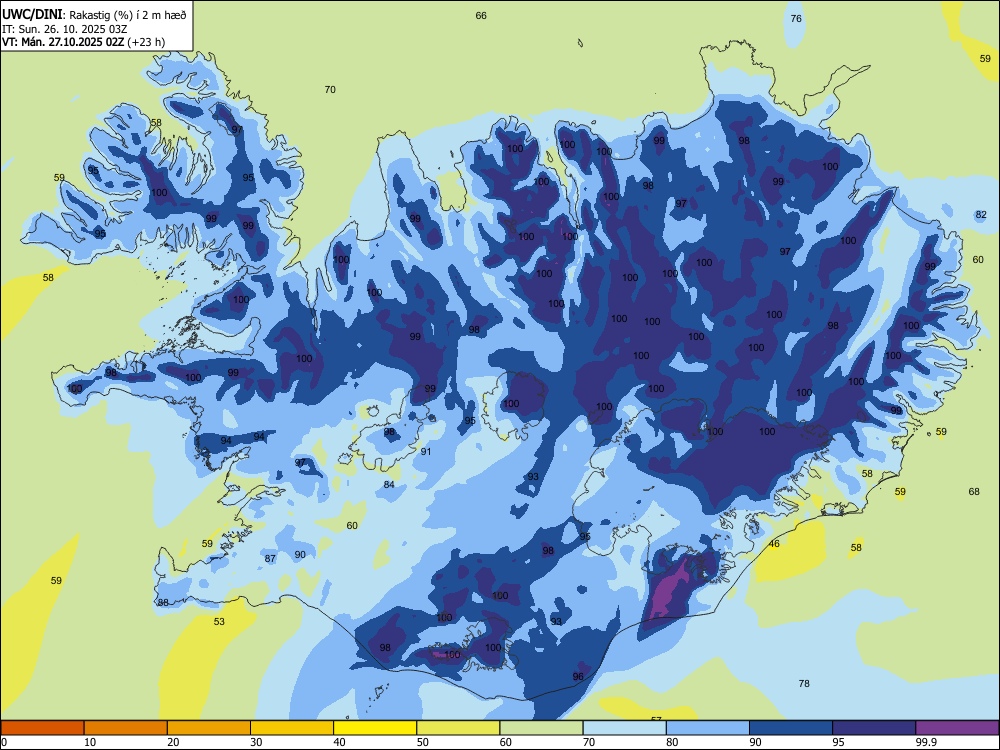1000x750 pixels.
Task: Click the 50–60 pale yellow legend swatch
Action: [x=458, y=728]
